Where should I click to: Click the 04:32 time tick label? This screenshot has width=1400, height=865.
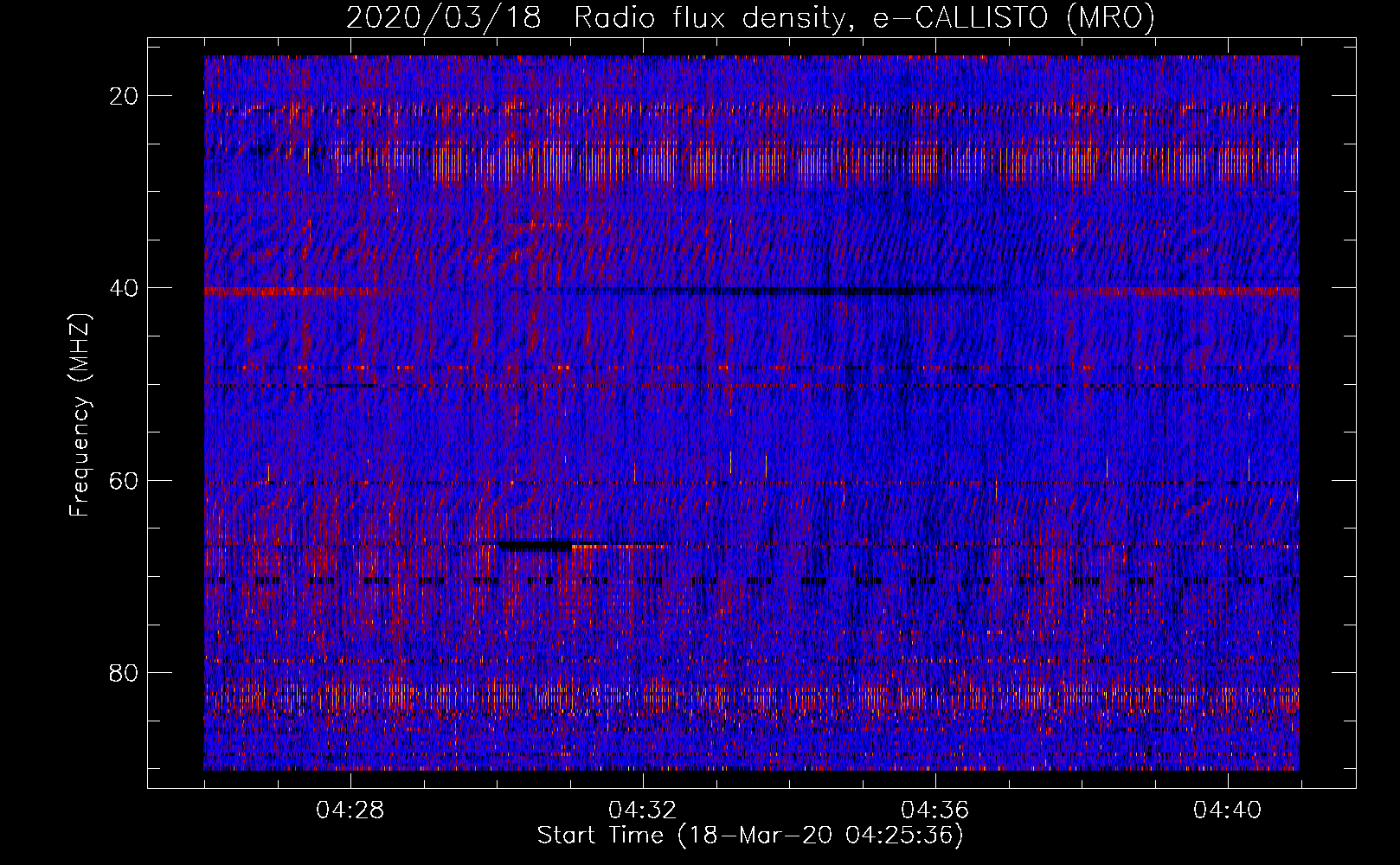tap(643, 811)
